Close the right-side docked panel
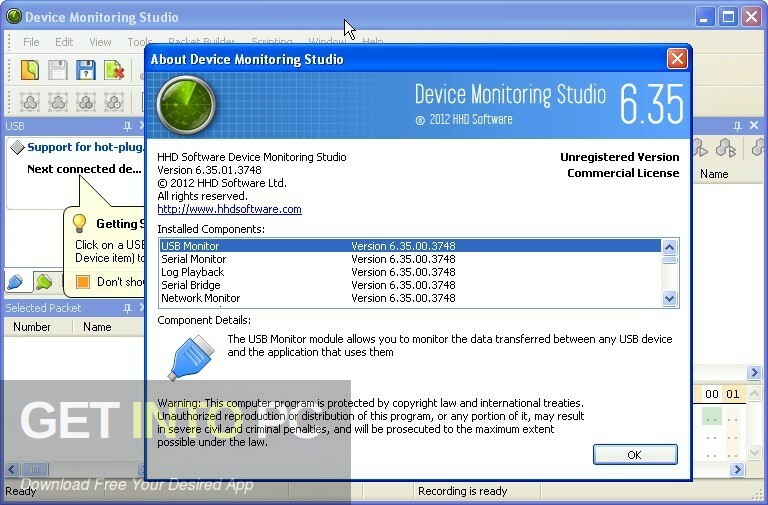Screen dimensions: 768x505 tap(754, 126)
